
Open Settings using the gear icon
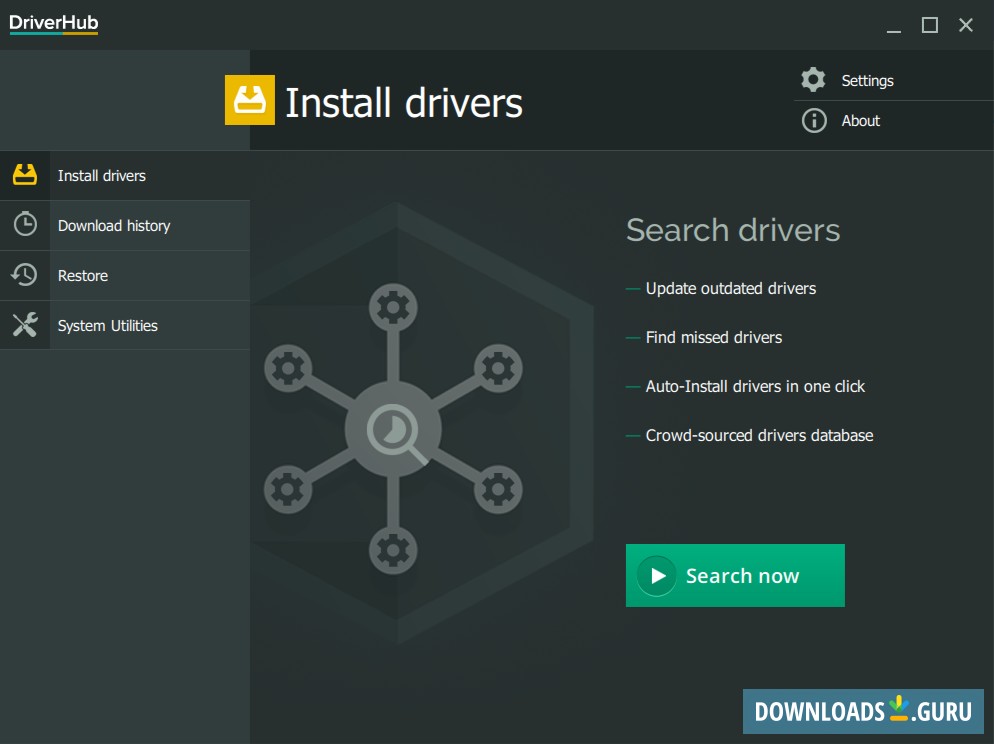coord(813,79)
